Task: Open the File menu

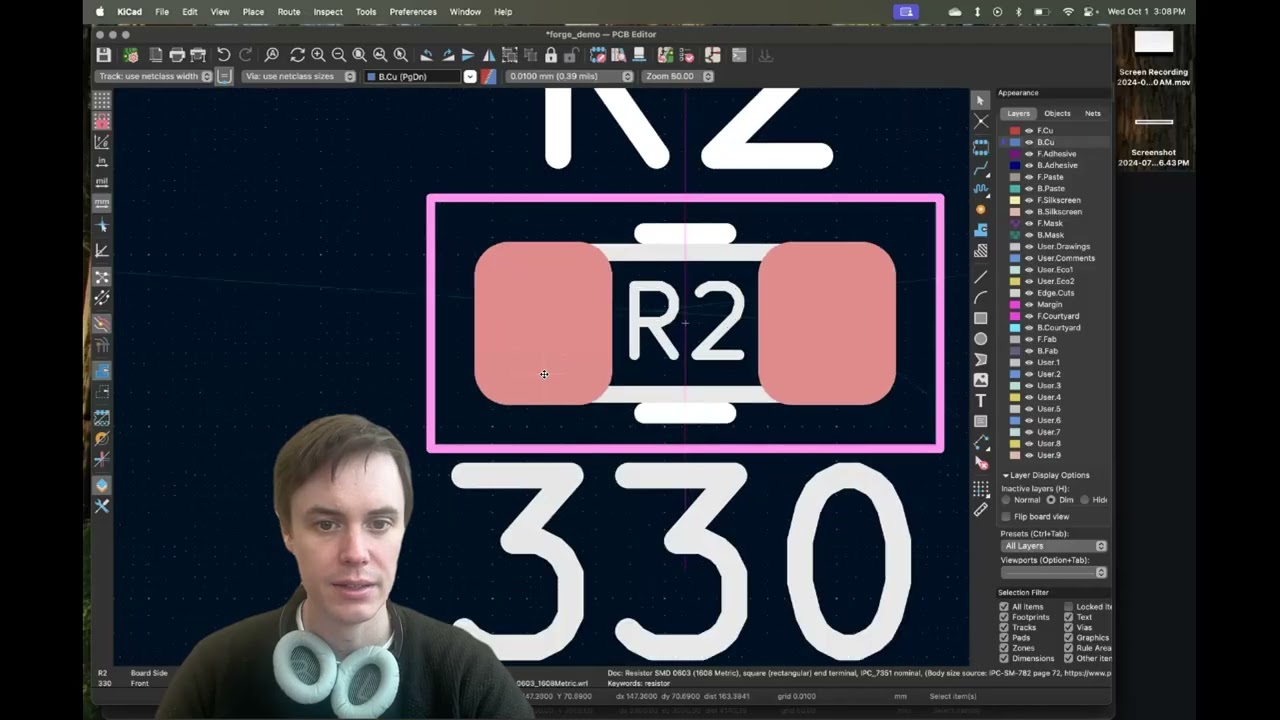Action: (x=162, y=12)
